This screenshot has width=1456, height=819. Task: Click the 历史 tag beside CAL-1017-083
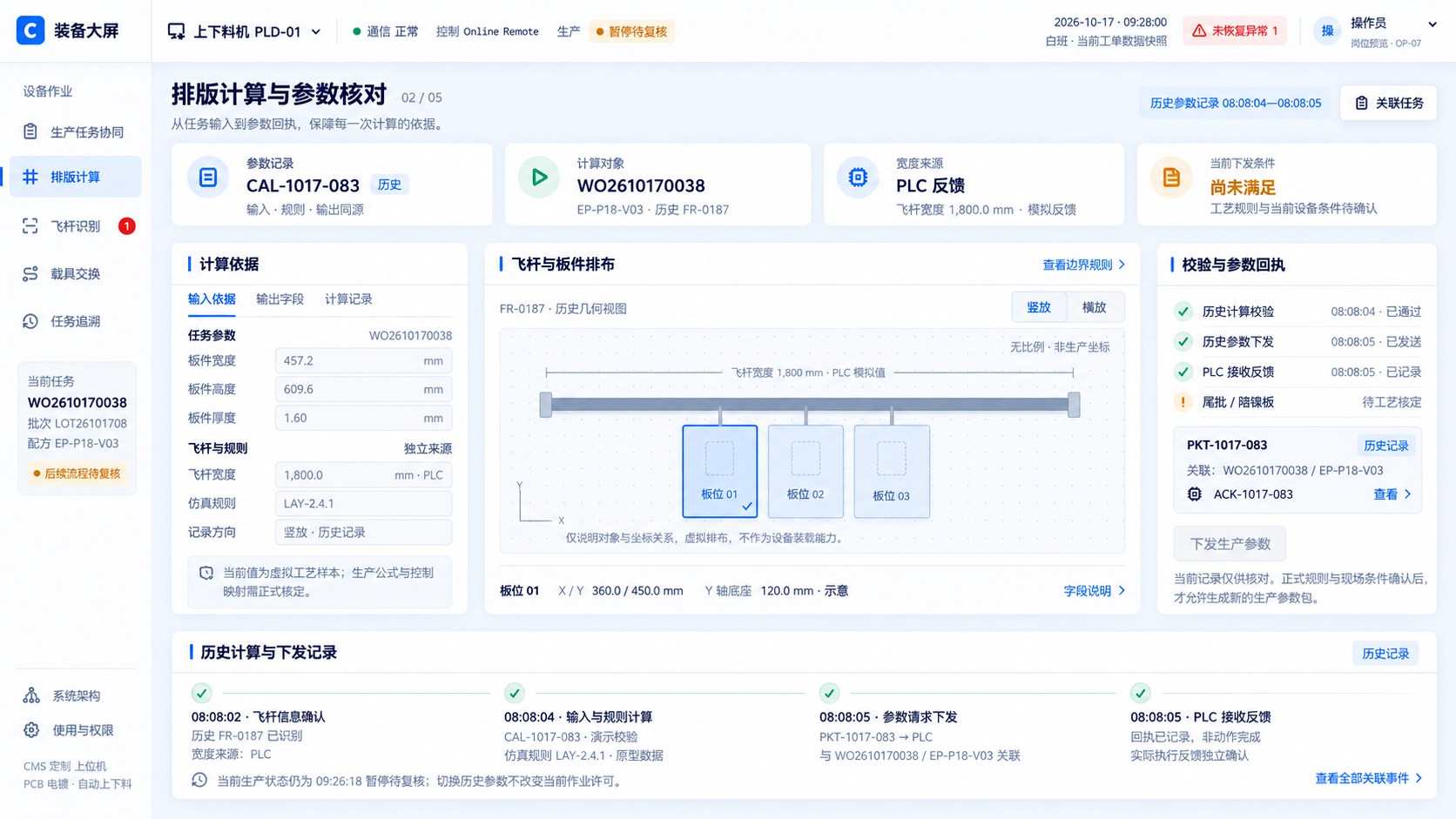click(x=389, y=185)
